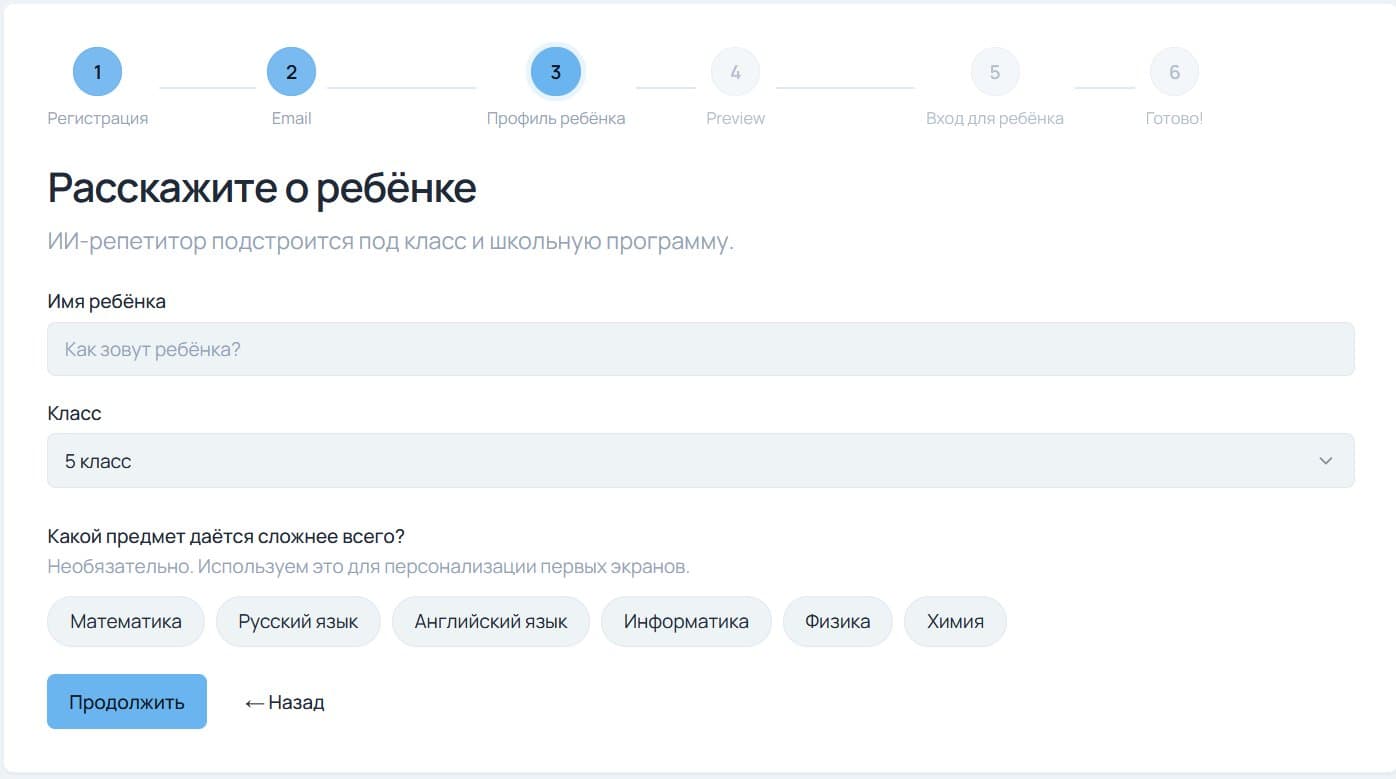Click the step 2 'Email' circle

[291, 71]
